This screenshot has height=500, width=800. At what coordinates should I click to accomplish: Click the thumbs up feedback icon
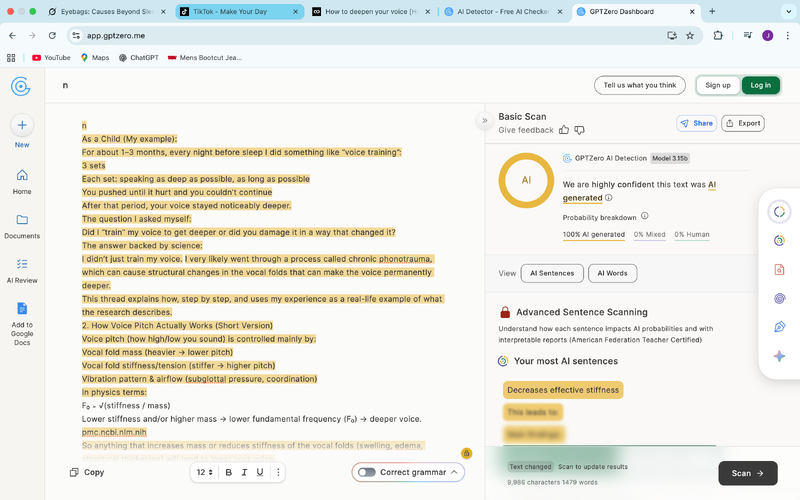(x=564, y=130)
